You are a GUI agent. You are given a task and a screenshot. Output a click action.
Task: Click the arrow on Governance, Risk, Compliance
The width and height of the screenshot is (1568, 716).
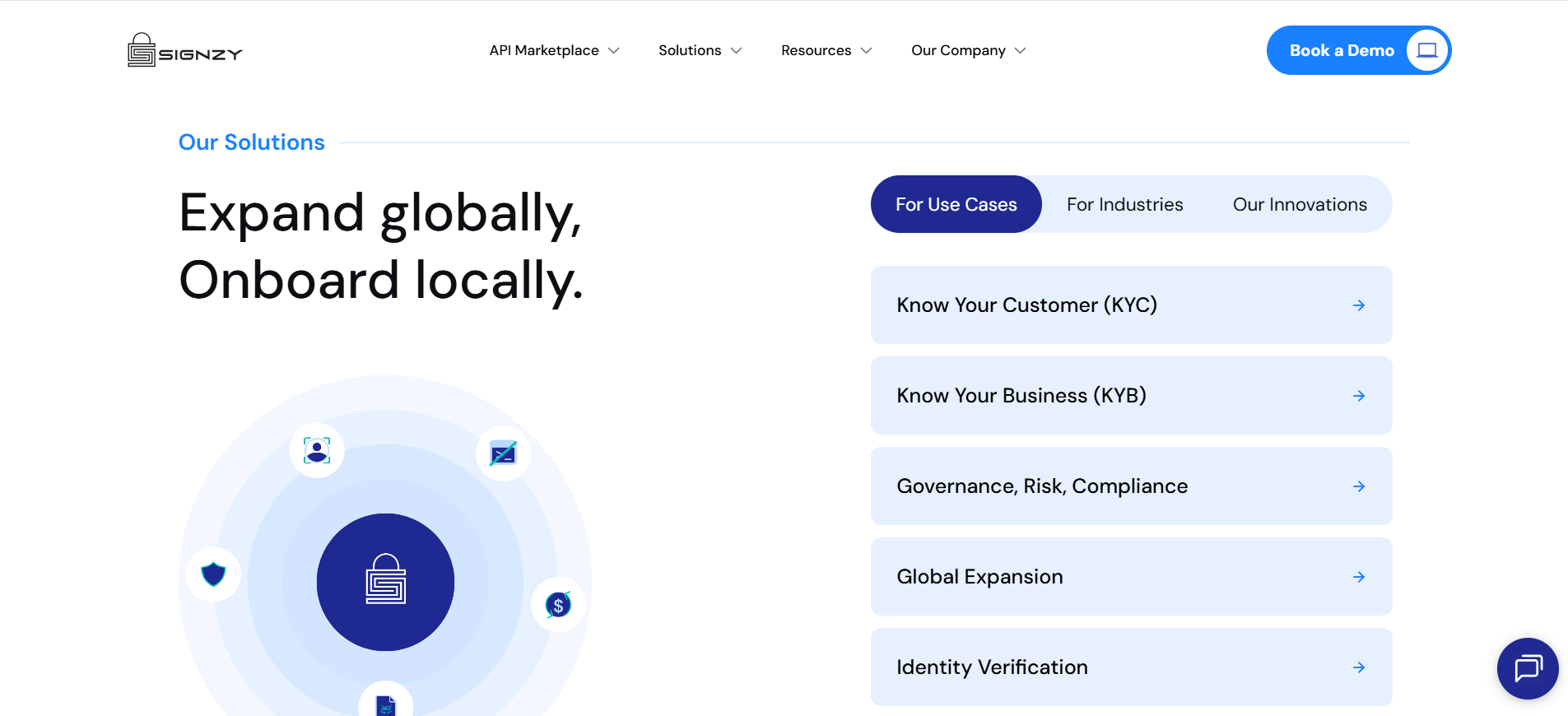click(1359, 486)
